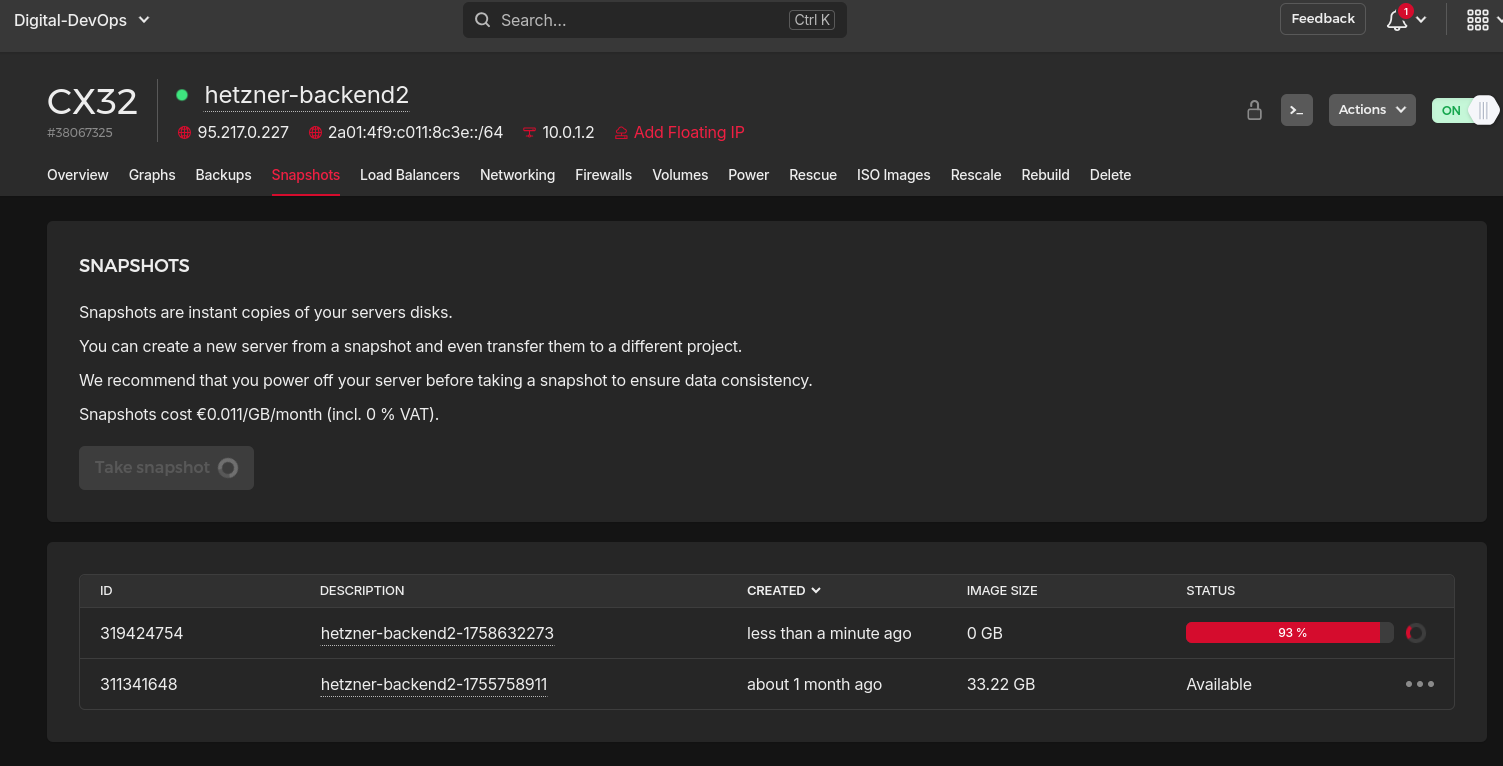This screenshot has height=766, width=1503.
Task: Toggle the server power ON switch
Action: click(1465, 110)
